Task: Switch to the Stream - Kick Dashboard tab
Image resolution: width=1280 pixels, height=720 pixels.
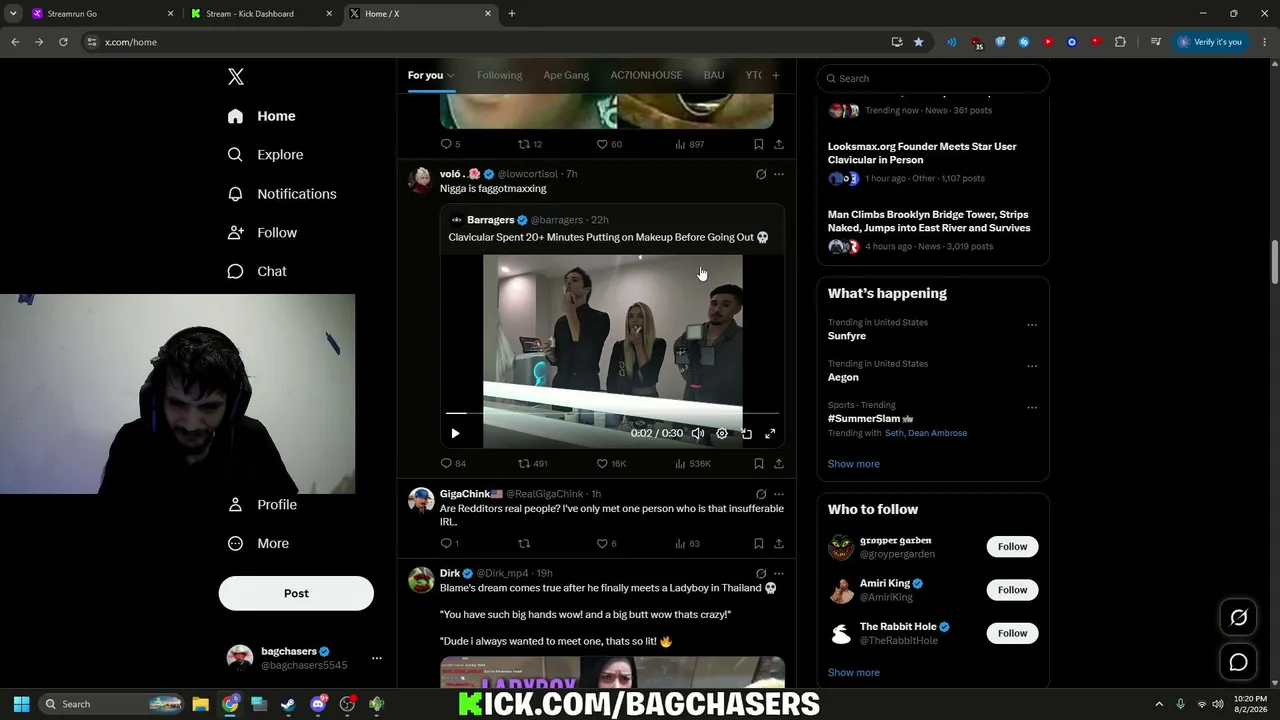Action: click(260, 14)
